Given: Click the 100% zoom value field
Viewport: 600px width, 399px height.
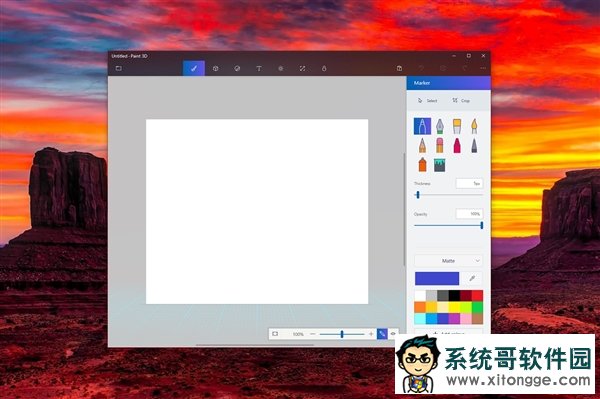Looking at the screenshot, I should point(298,334).
